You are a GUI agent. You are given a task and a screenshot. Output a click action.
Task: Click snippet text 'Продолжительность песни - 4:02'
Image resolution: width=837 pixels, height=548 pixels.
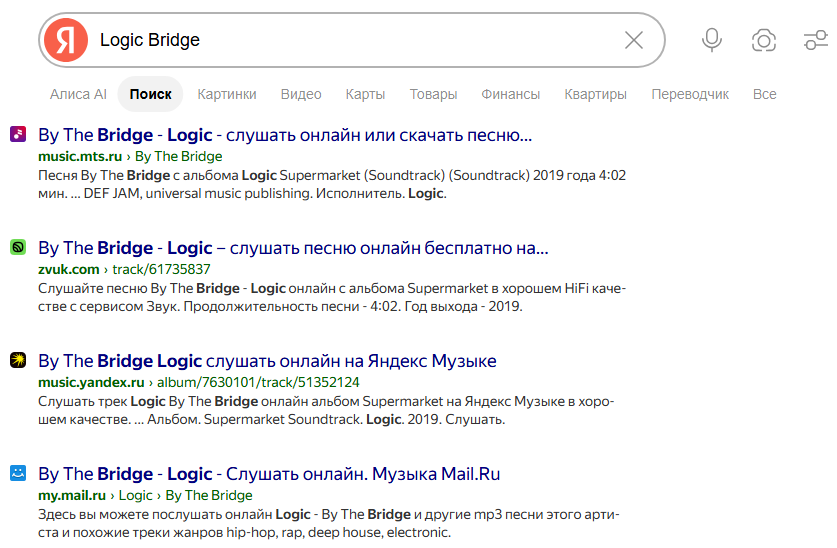click(292, 307)
